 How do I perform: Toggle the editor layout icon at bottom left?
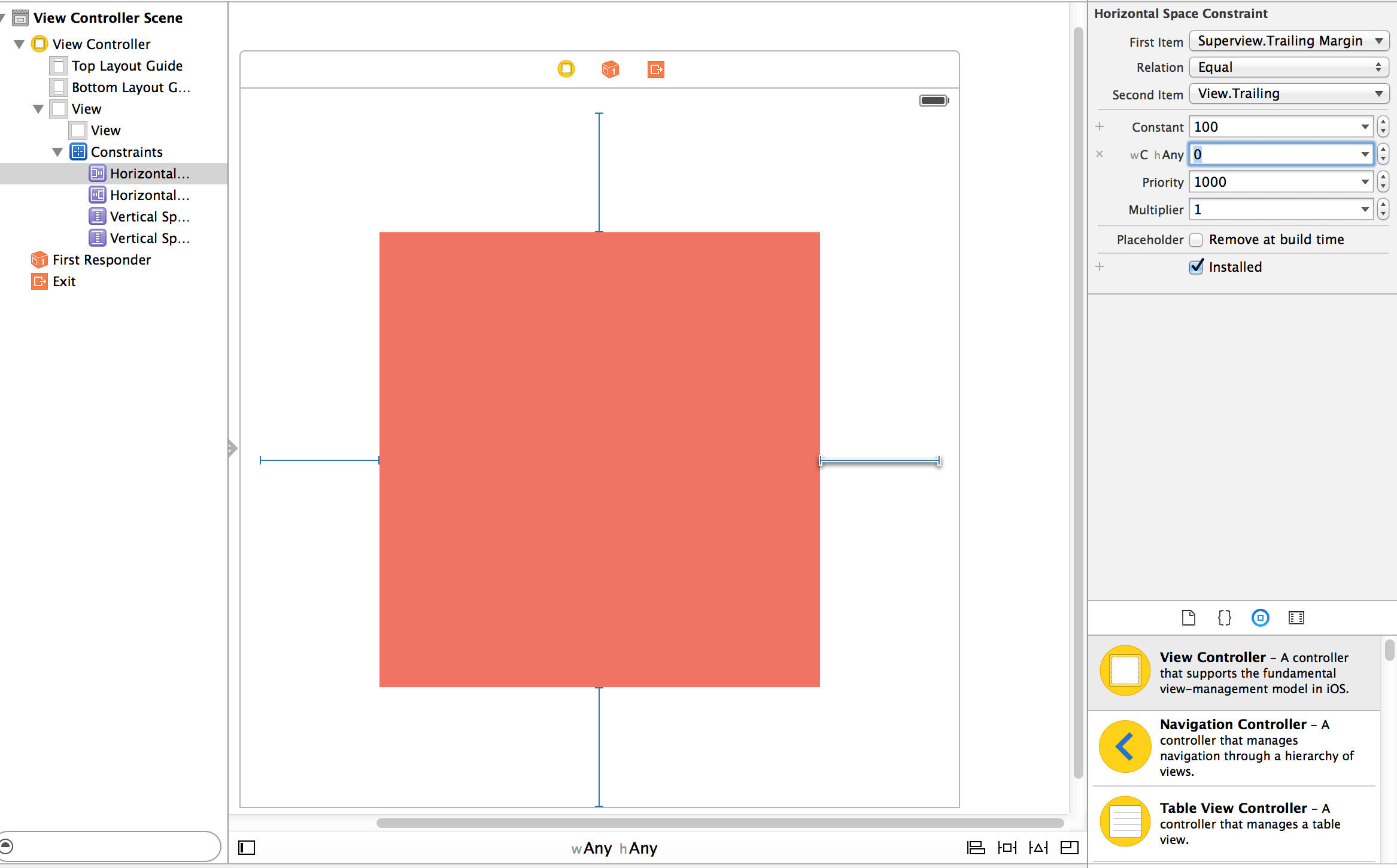tap(247, 848)
